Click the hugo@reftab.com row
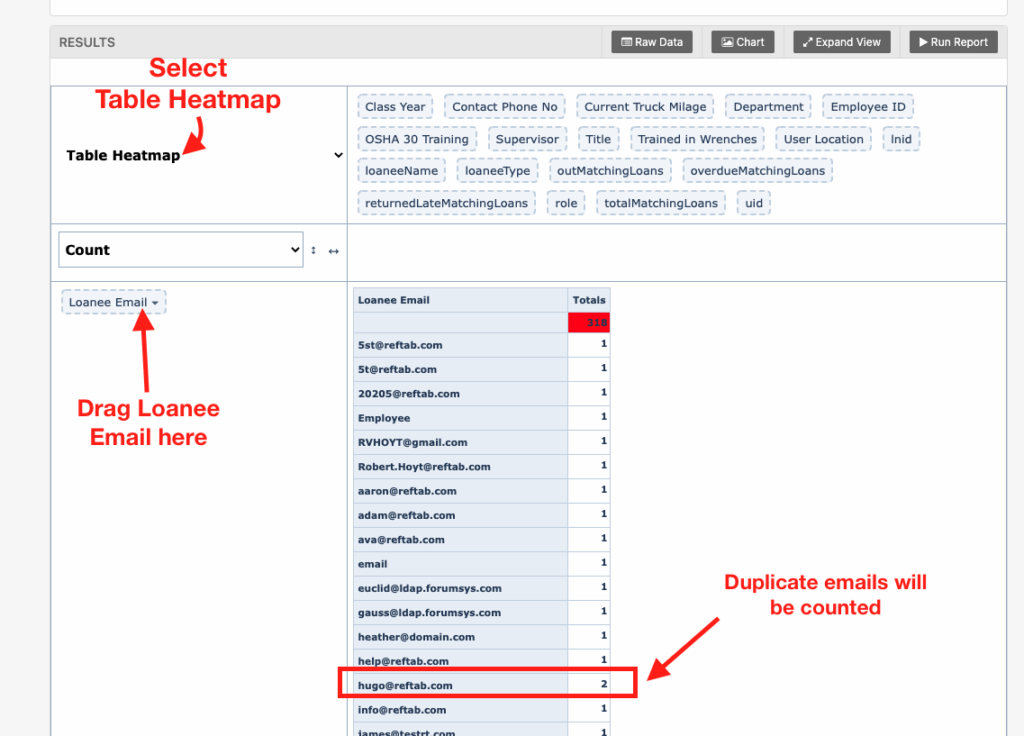Image resolution: width=1024 pixels, height=736 pixels. [x=405, y=685]
